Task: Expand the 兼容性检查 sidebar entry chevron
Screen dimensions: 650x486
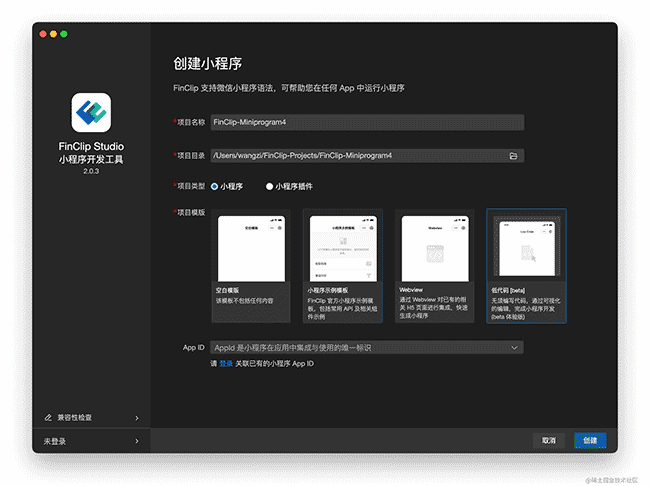Action: [137, 418]
